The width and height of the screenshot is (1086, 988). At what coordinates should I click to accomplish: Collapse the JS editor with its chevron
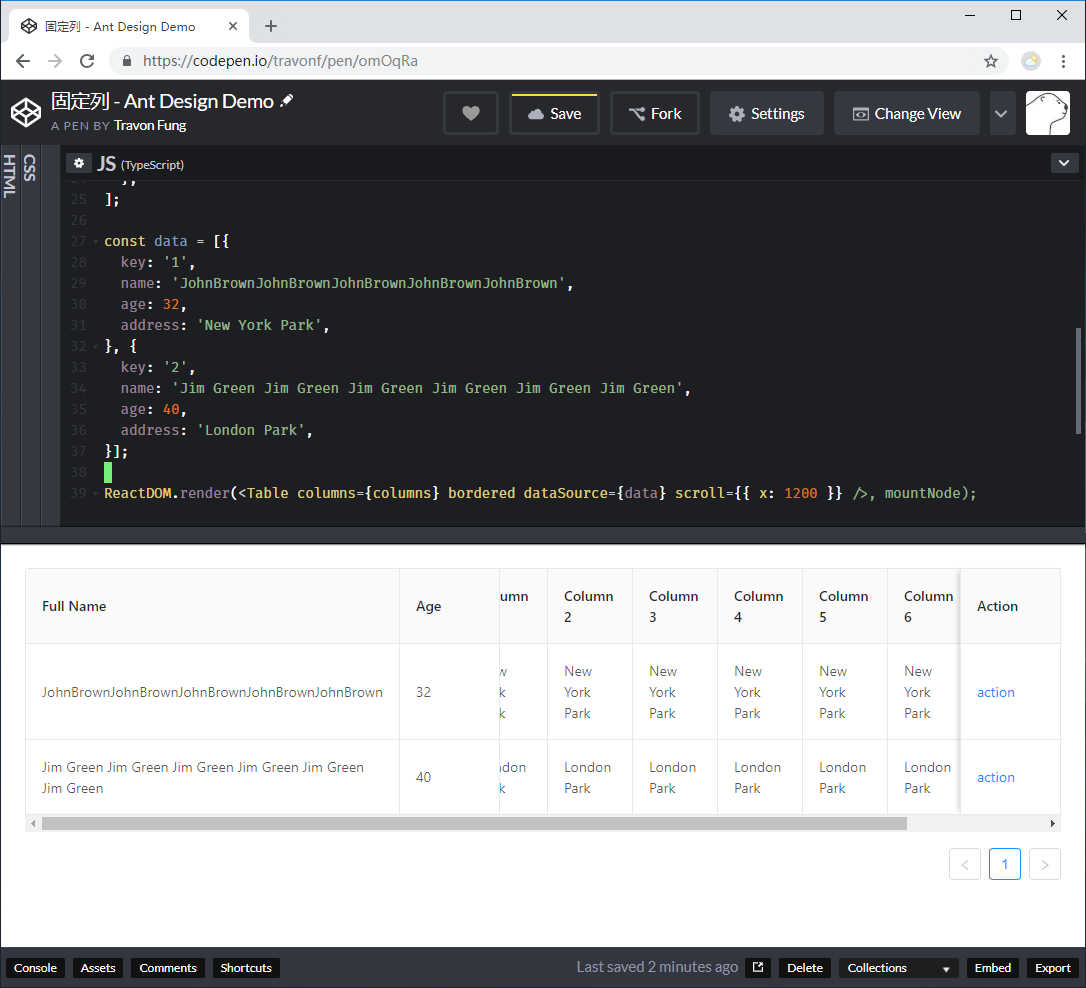[1064, 162]
